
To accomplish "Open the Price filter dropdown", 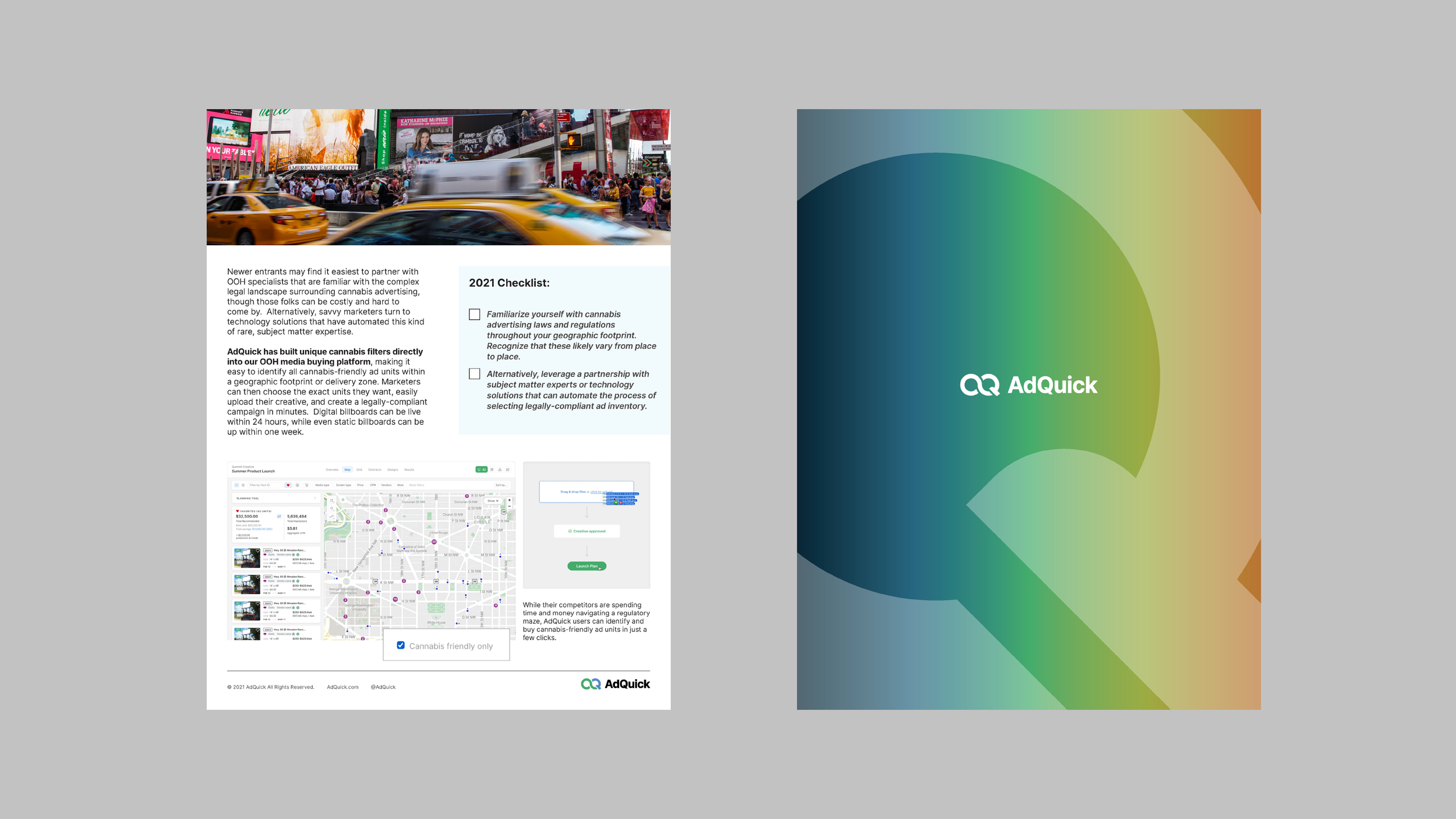I will tap(361, 485).
